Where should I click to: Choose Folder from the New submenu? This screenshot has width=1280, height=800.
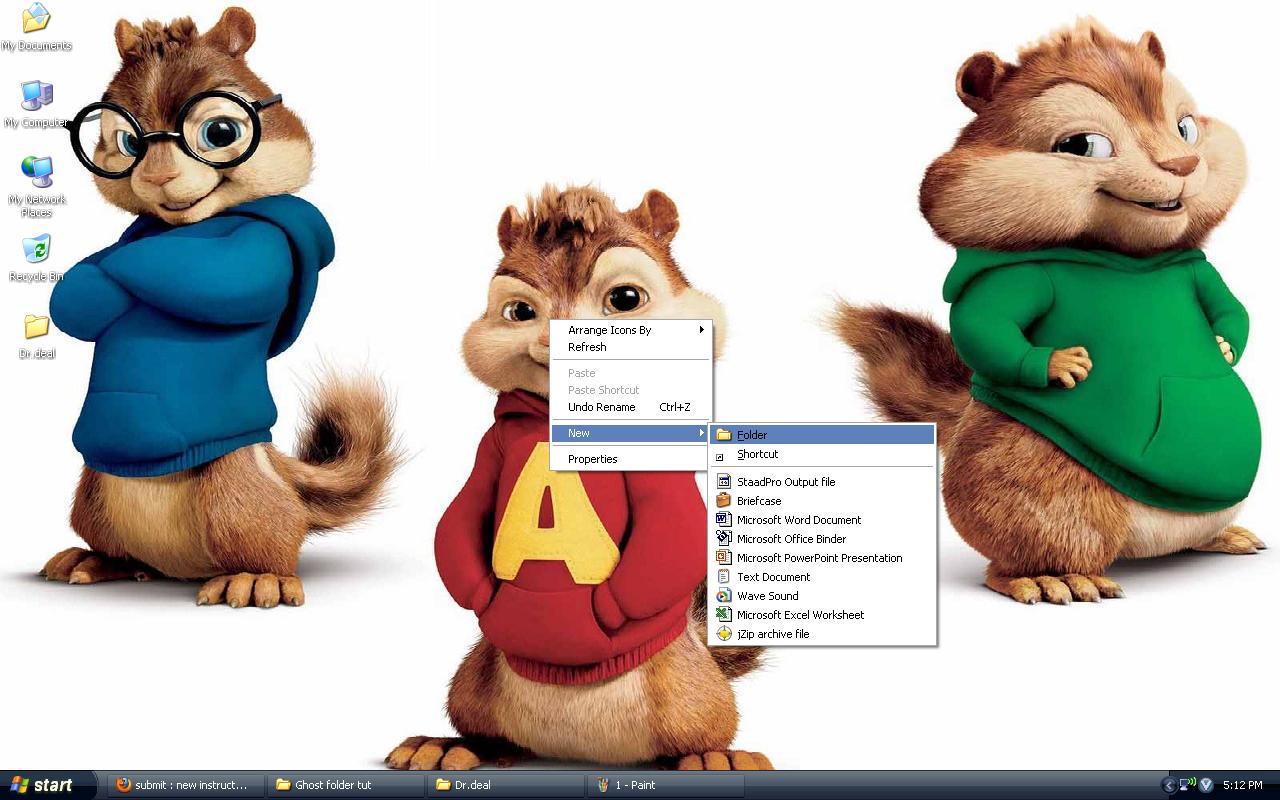[x=822, y=435]
